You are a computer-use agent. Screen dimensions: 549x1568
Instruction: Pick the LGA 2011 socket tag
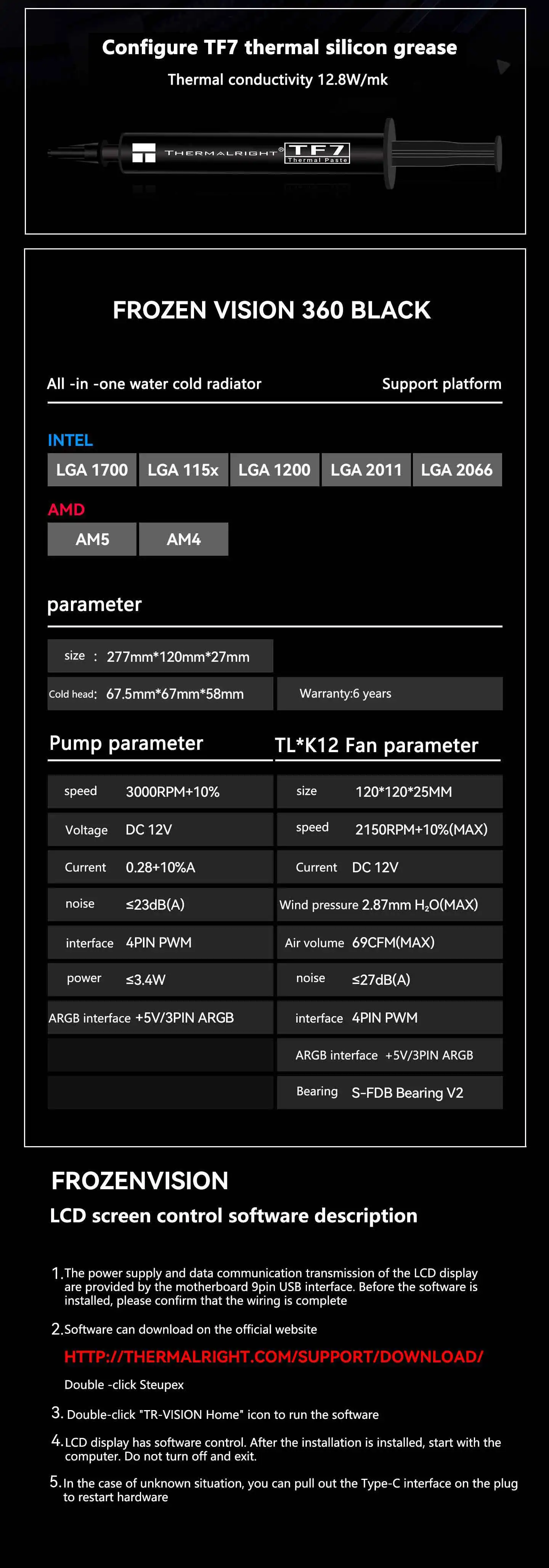(x=366, y=470)
